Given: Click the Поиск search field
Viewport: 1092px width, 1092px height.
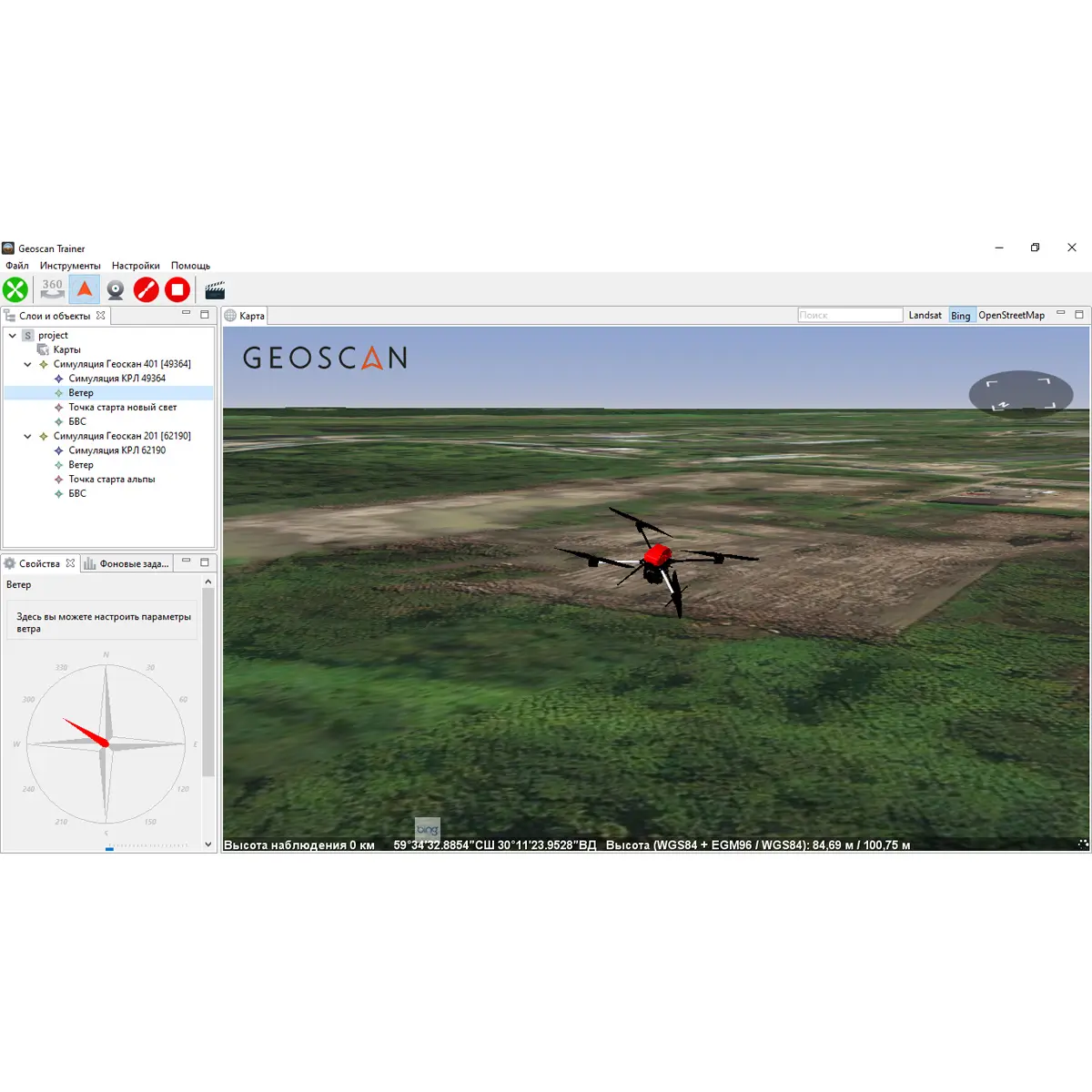Looking at the screenshot, I should [x=849, y=316].
